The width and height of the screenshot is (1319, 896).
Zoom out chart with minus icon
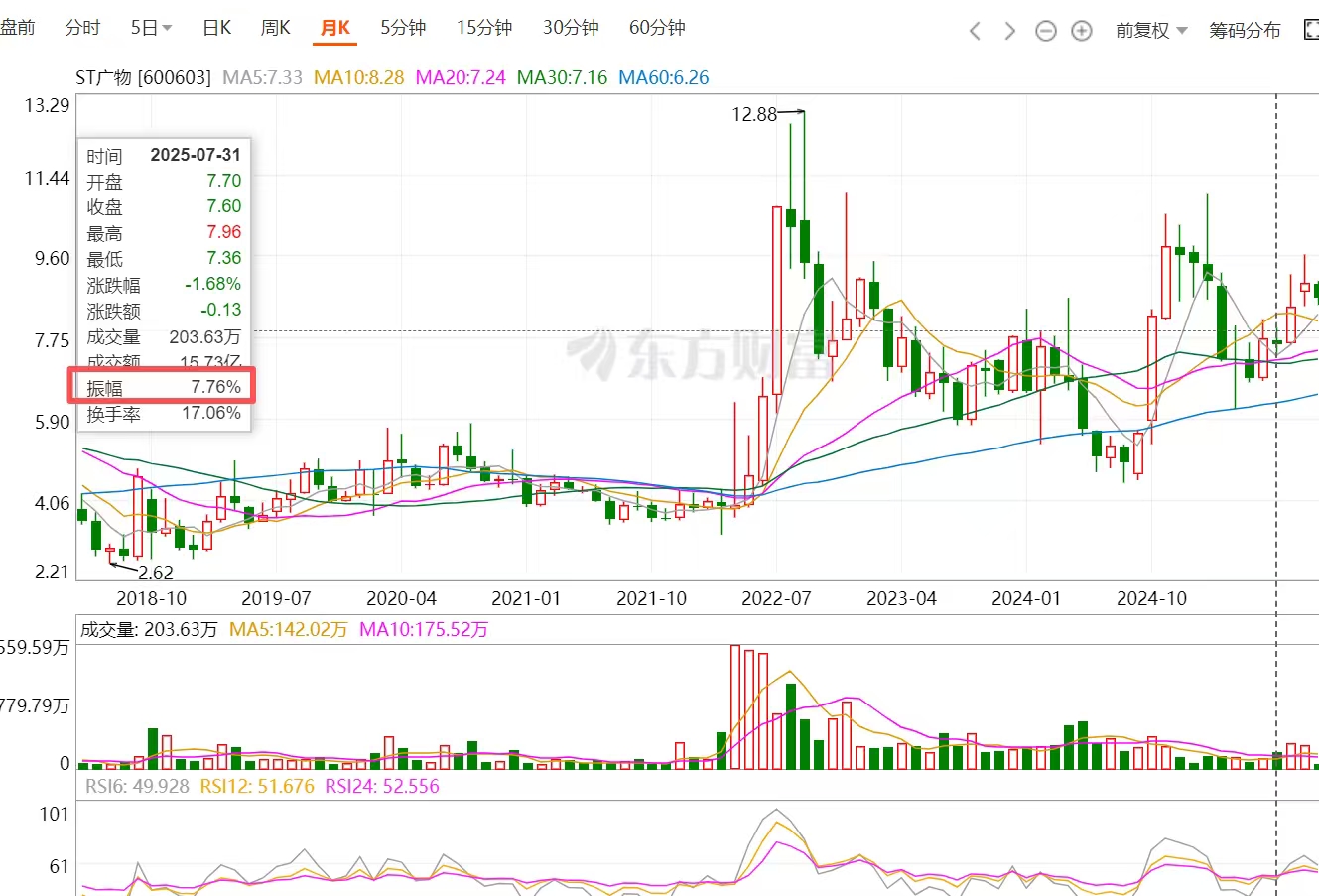1046,31
